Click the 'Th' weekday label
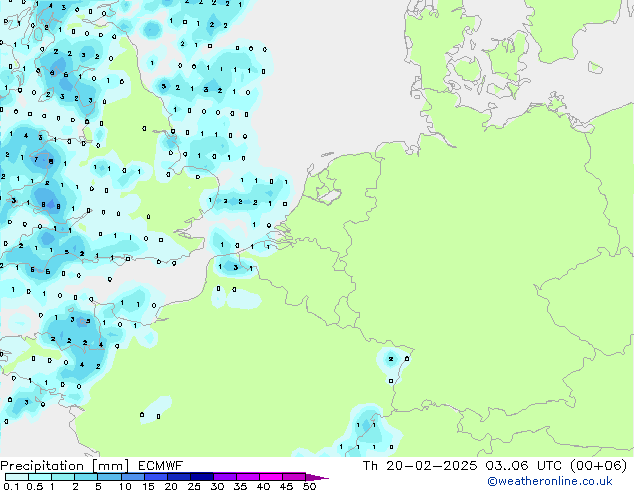This screenshot has height=490, width=634. (370, 466)
